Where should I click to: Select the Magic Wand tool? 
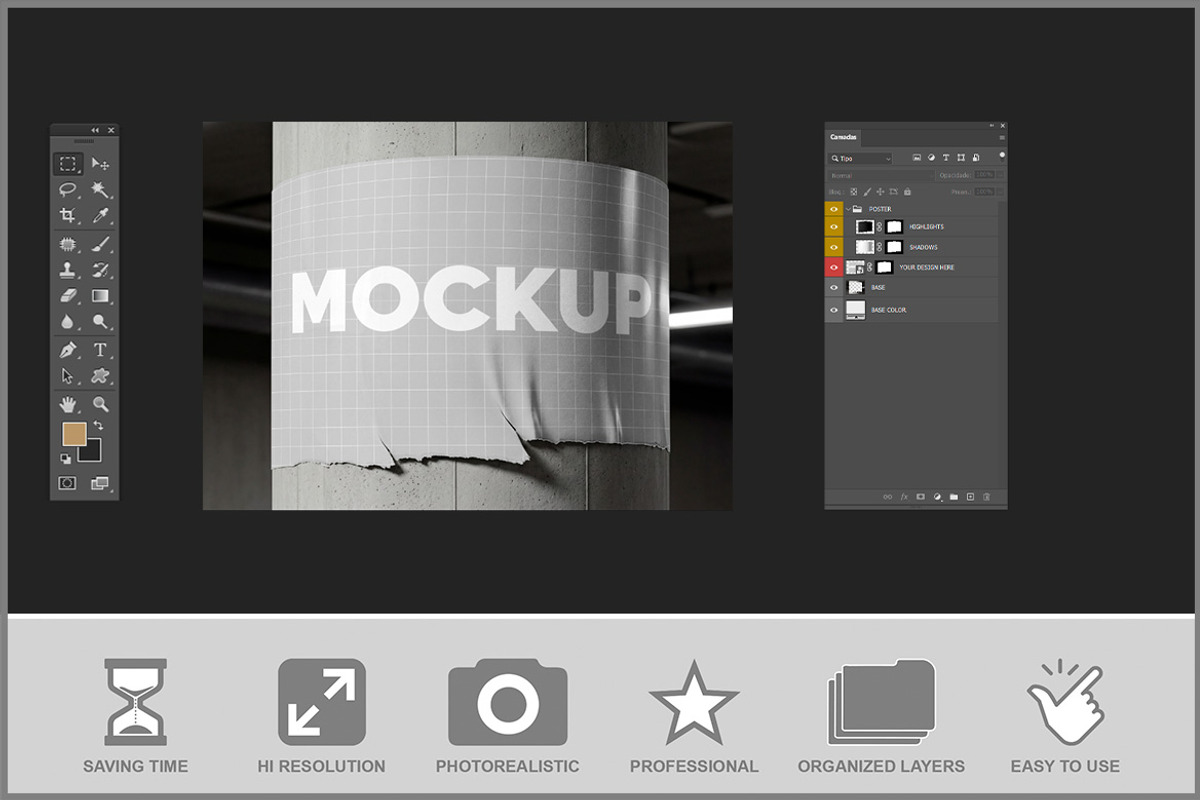100,189
